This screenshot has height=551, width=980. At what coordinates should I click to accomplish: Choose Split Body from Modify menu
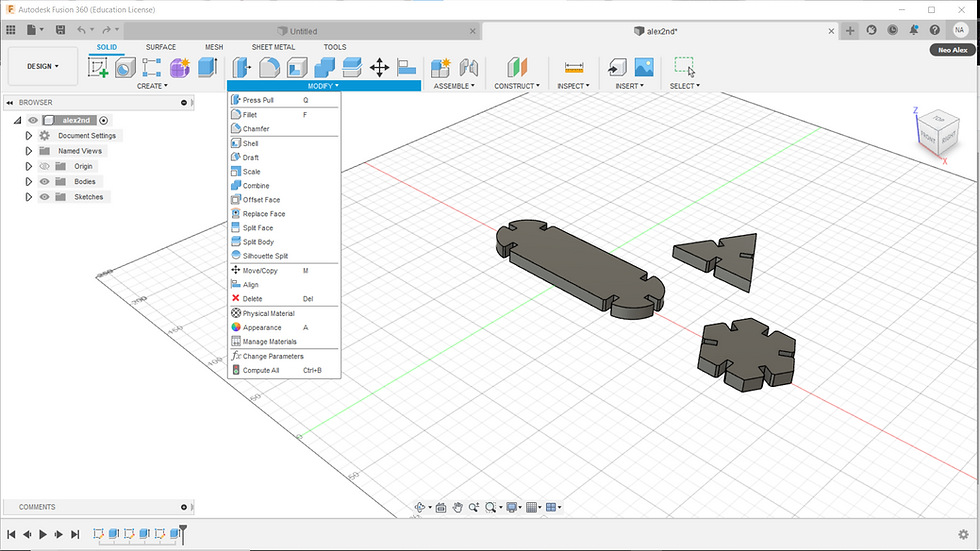click(284, 242)
